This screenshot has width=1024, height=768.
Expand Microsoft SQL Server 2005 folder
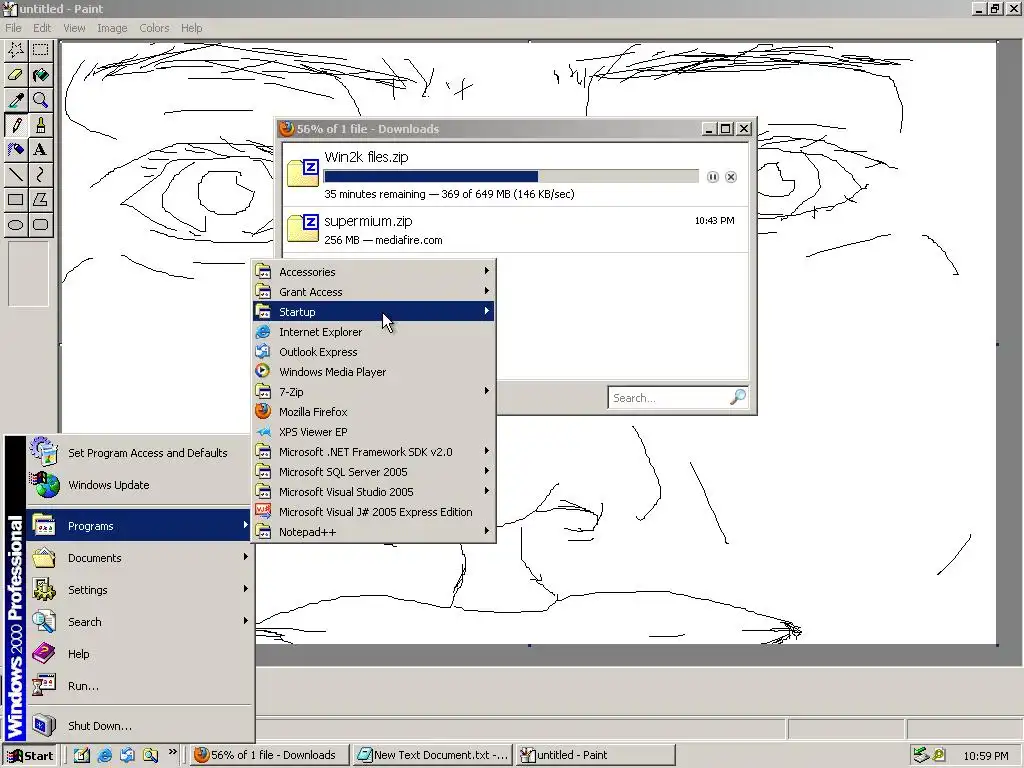coord(374,472)
